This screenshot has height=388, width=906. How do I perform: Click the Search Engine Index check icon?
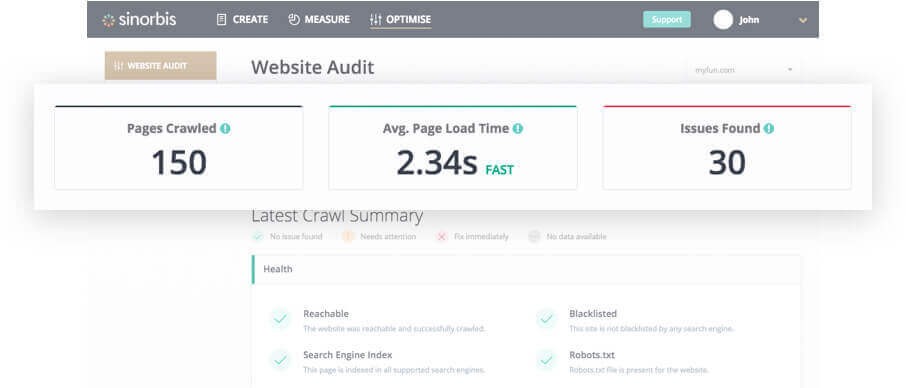tap(280, 360)
